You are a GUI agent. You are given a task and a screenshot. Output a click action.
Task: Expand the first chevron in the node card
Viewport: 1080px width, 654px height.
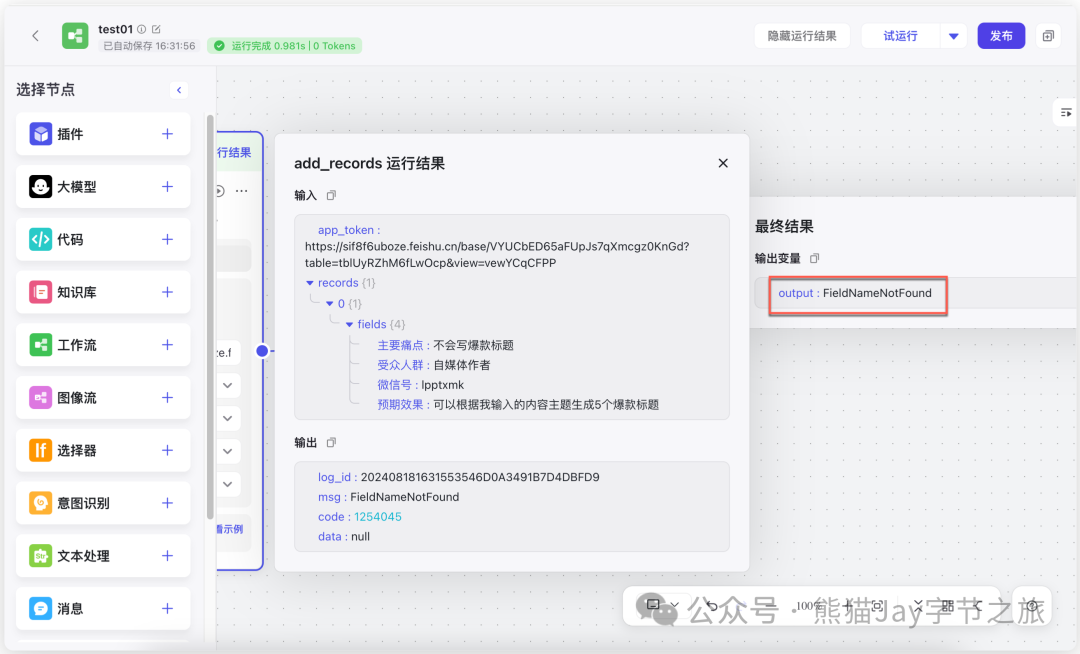227,386
